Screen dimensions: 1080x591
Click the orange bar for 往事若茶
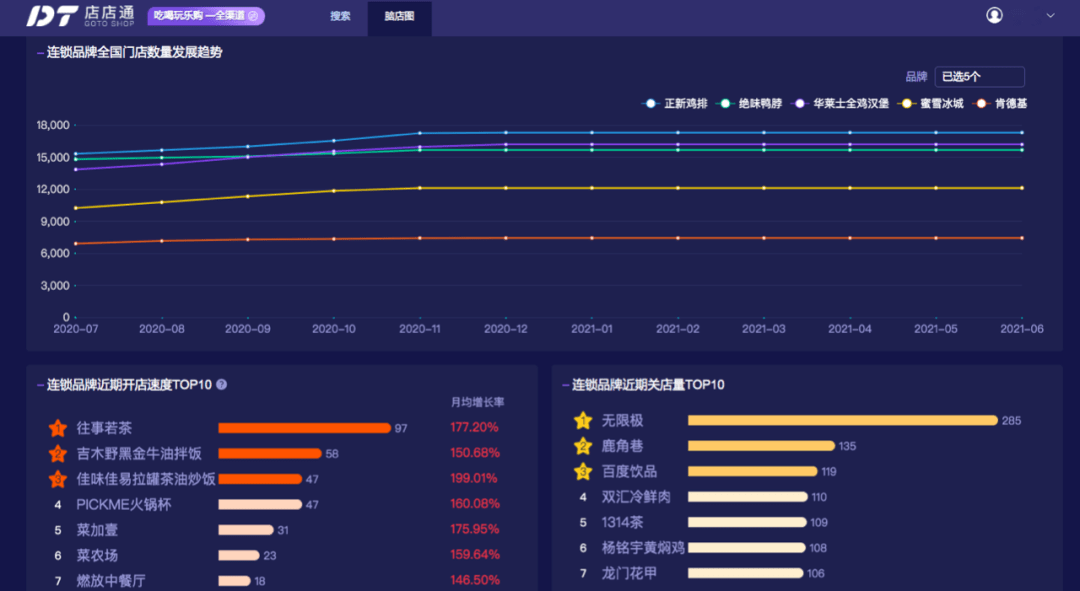[304, 428]
